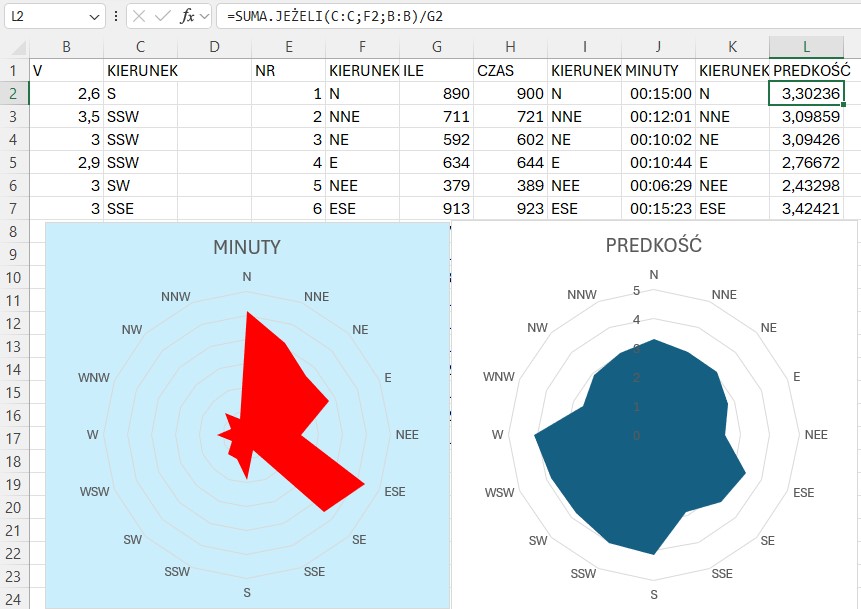The height and width of the screenshot is (609, 861).
Task: Select cell L2 with value 3,30236
Action: (x=806, y=93)
